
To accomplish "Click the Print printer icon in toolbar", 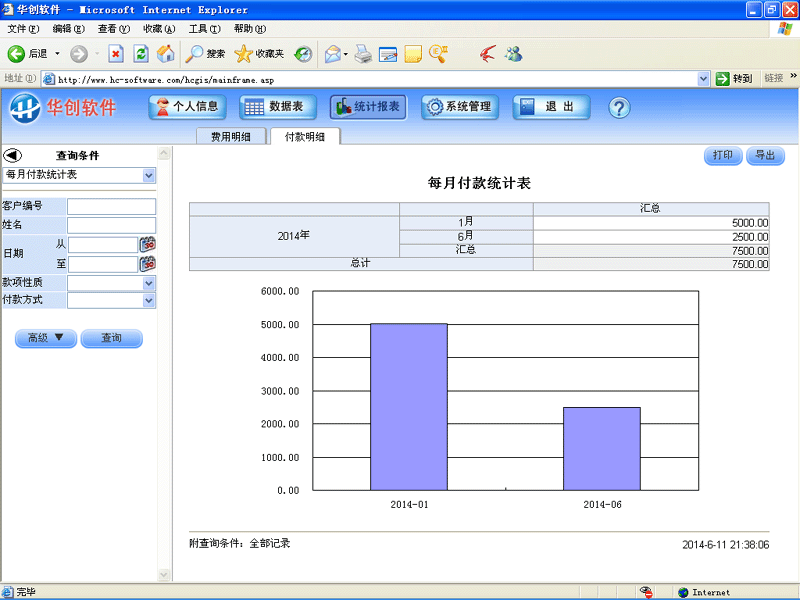I will tap(363, 54).
